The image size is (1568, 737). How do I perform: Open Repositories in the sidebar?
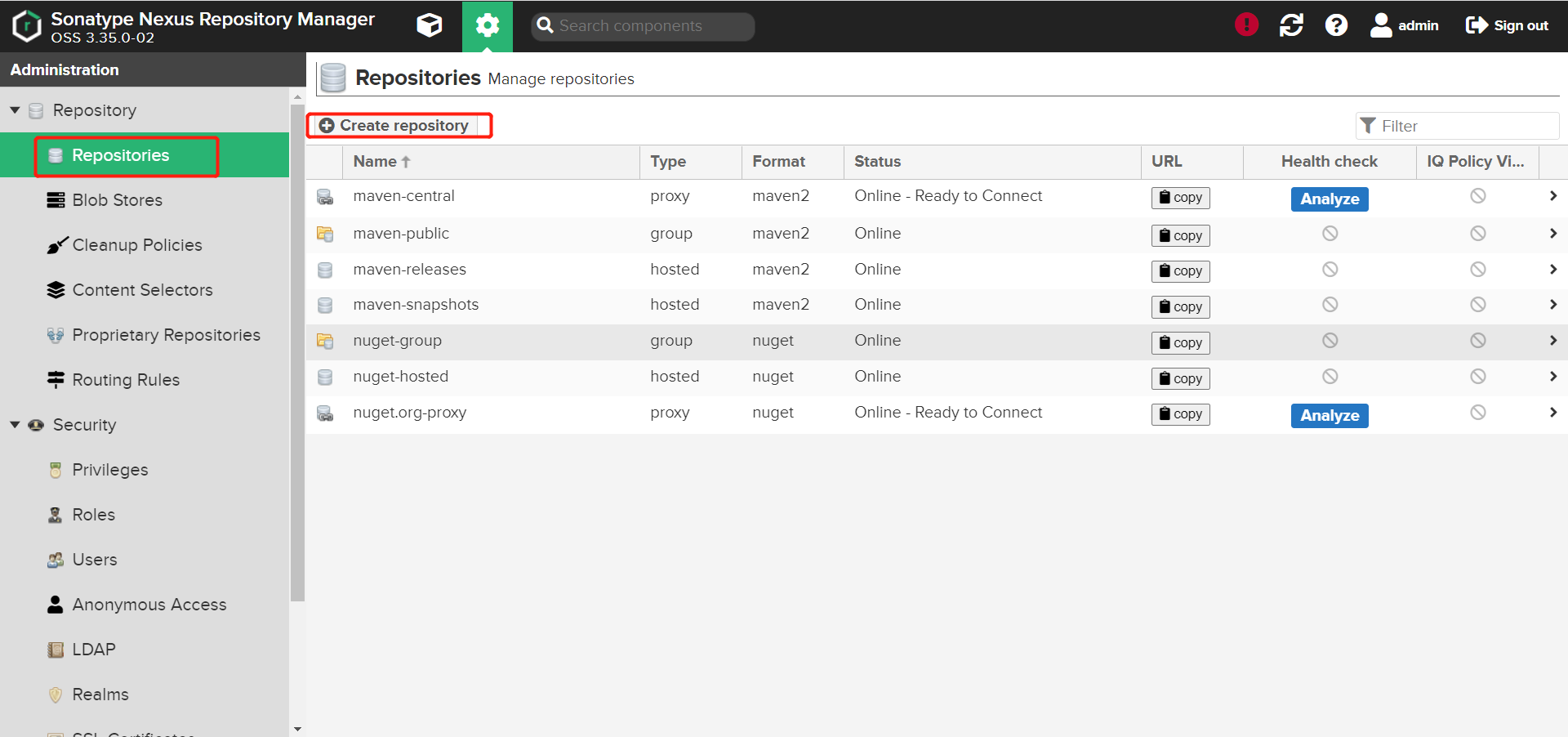pos(145,155)
